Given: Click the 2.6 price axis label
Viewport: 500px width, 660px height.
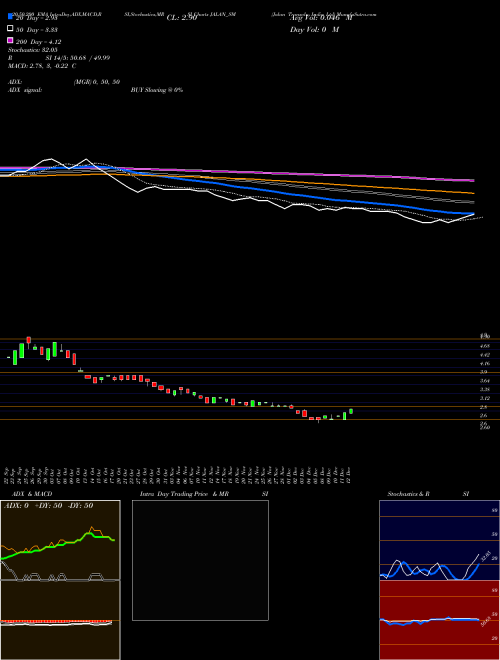Looking at the screenshot, I should tap(484, 415).
